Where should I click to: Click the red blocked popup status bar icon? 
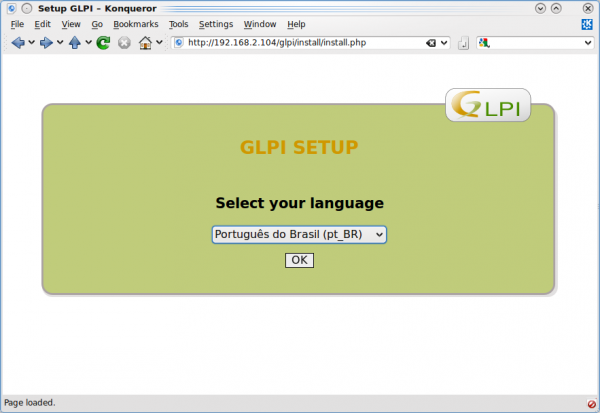click(592, 403)
